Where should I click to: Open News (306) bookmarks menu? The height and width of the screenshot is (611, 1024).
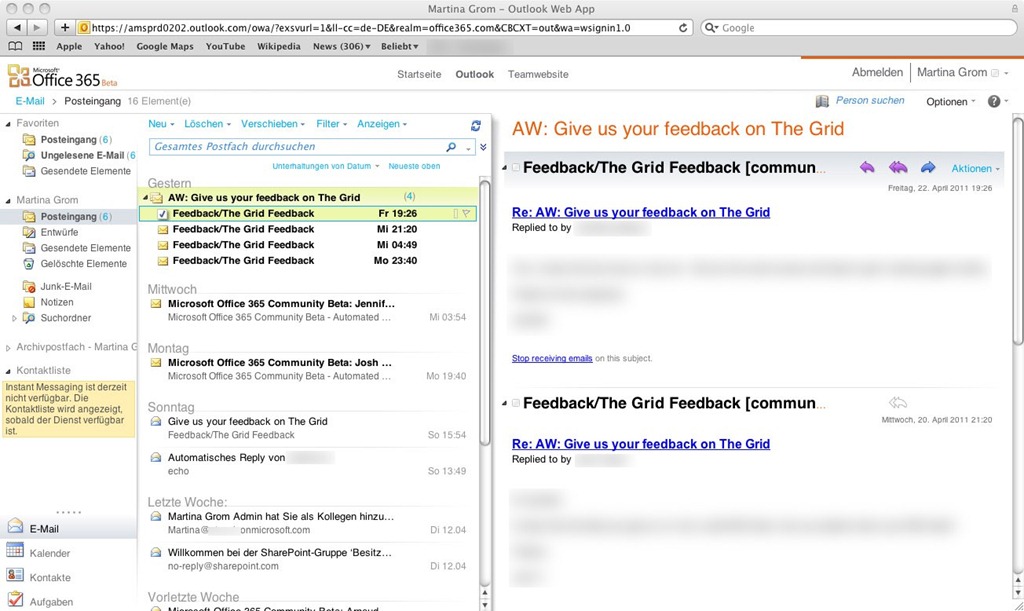(x=342, y=46)
